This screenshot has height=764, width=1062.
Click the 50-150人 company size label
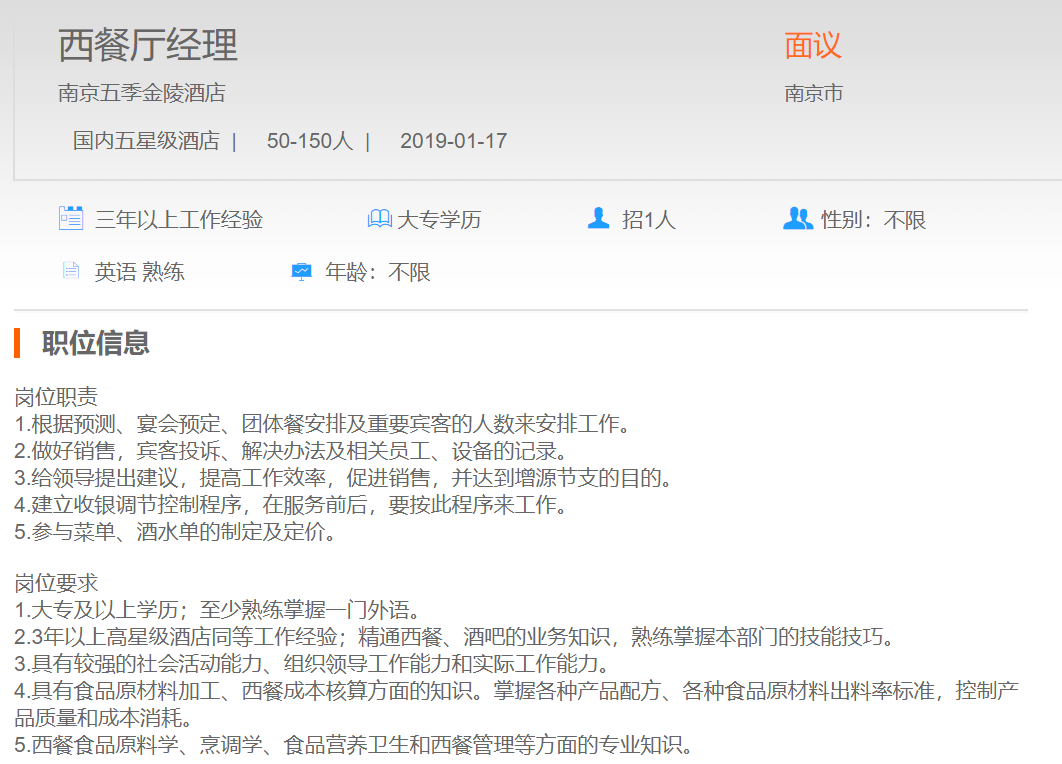pyautogui.click(x=309, y=141)
